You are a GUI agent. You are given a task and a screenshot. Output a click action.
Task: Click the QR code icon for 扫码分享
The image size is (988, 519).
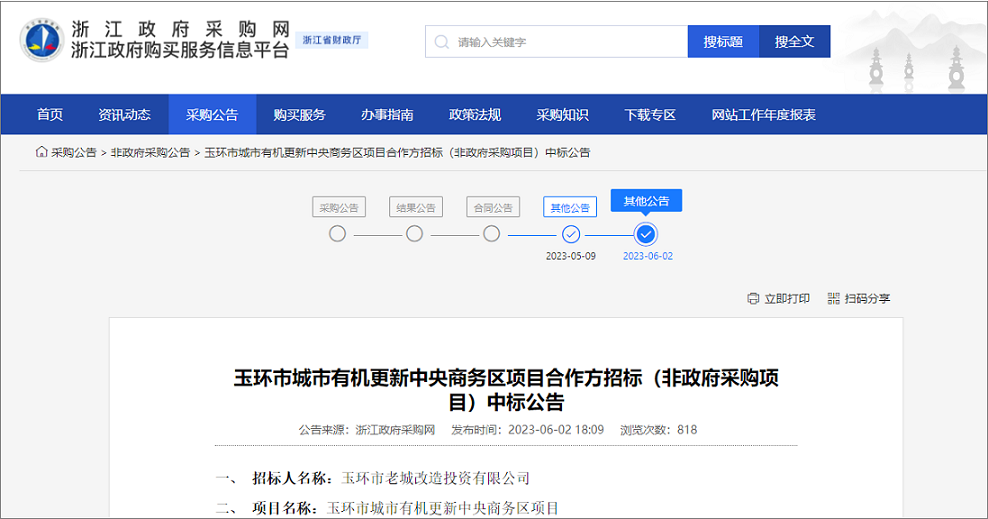[x=833, y=299]
